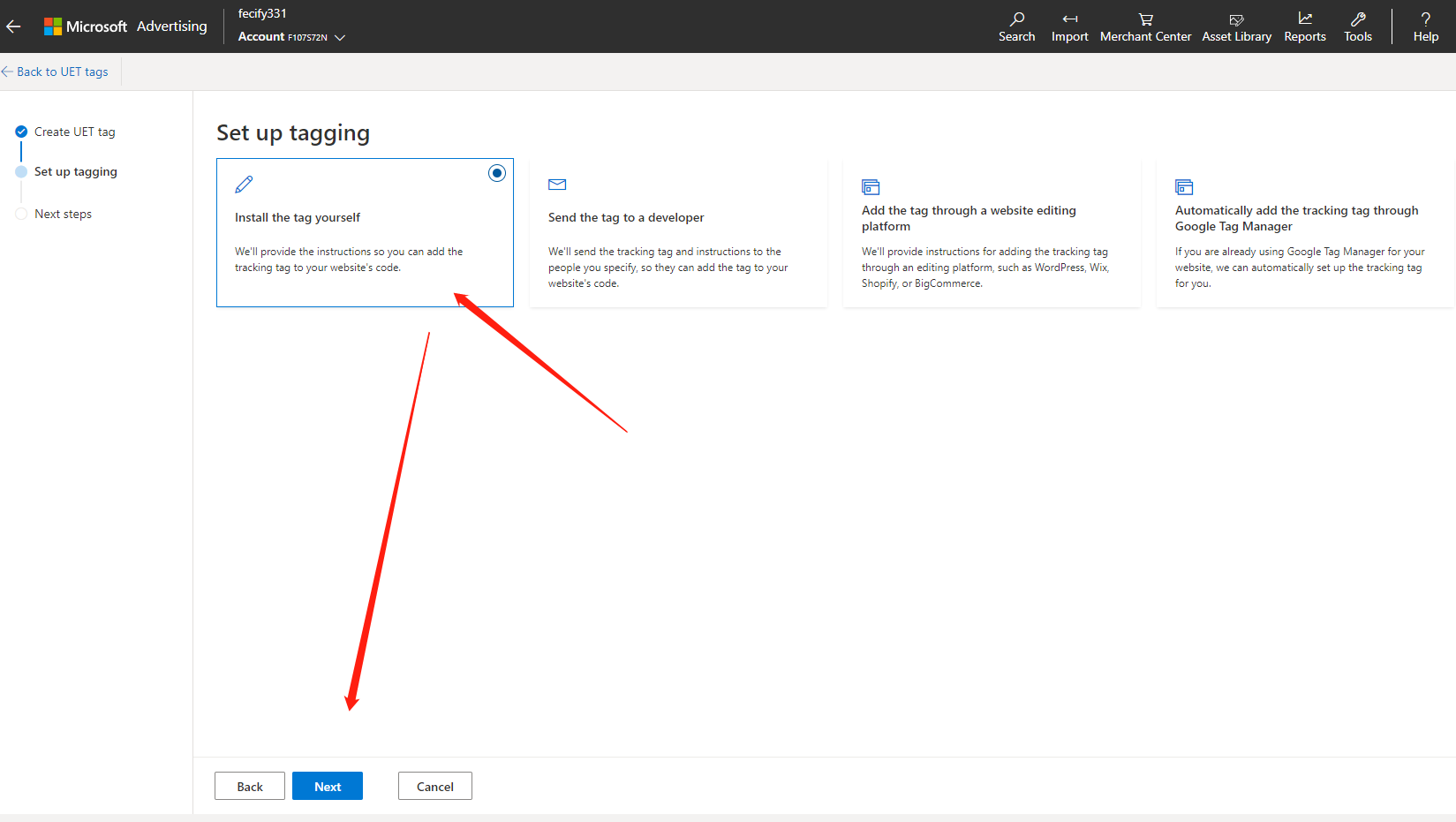Open the Import tool
The height and width of the screenshot is (822, 1456).
coord(1069,26)
